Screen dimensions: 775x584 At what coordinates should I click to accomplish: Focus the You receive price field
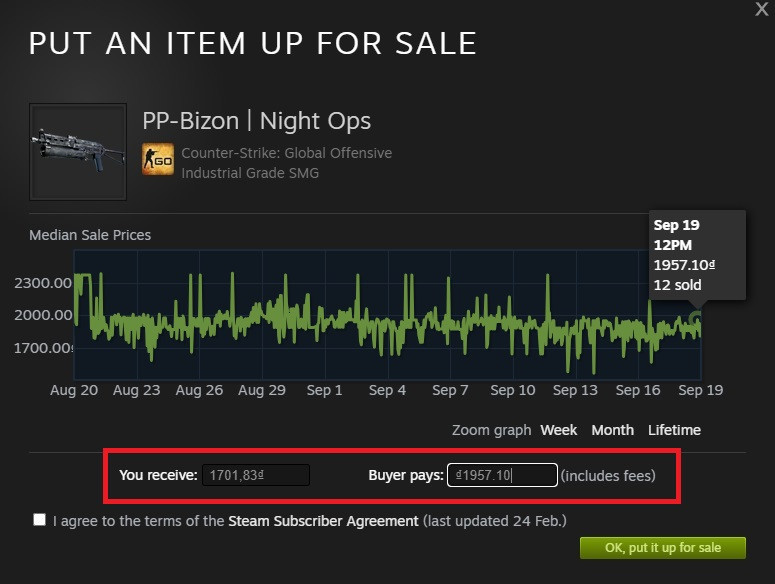pos(256,475)
